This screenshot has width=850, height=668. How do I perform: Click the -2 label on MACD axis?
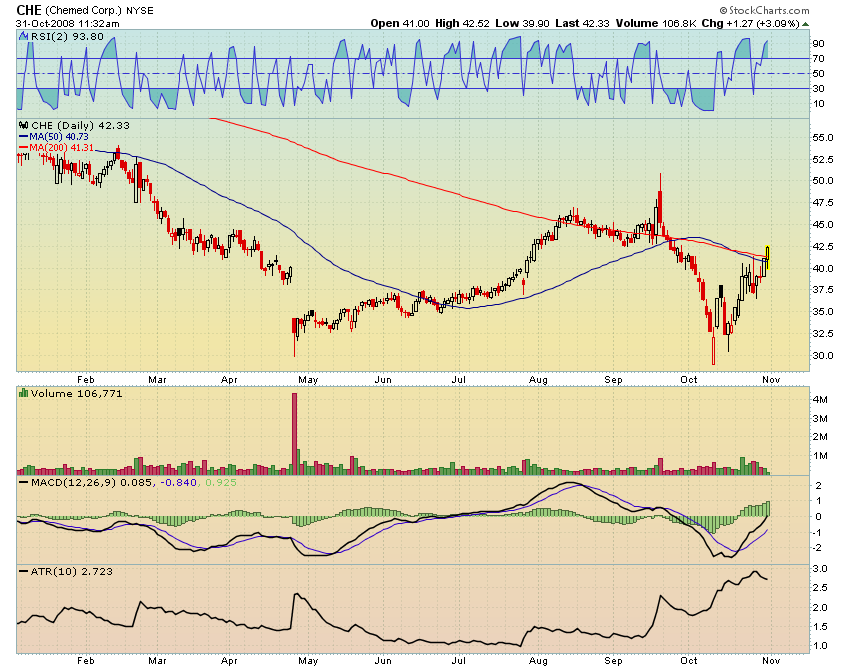tap(816, 548)
